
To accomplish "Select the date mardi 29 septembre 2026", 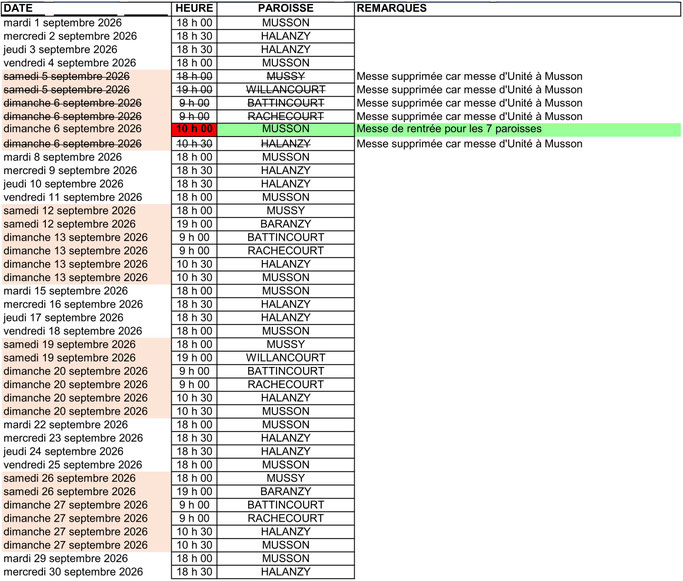I will pos(66,558).
